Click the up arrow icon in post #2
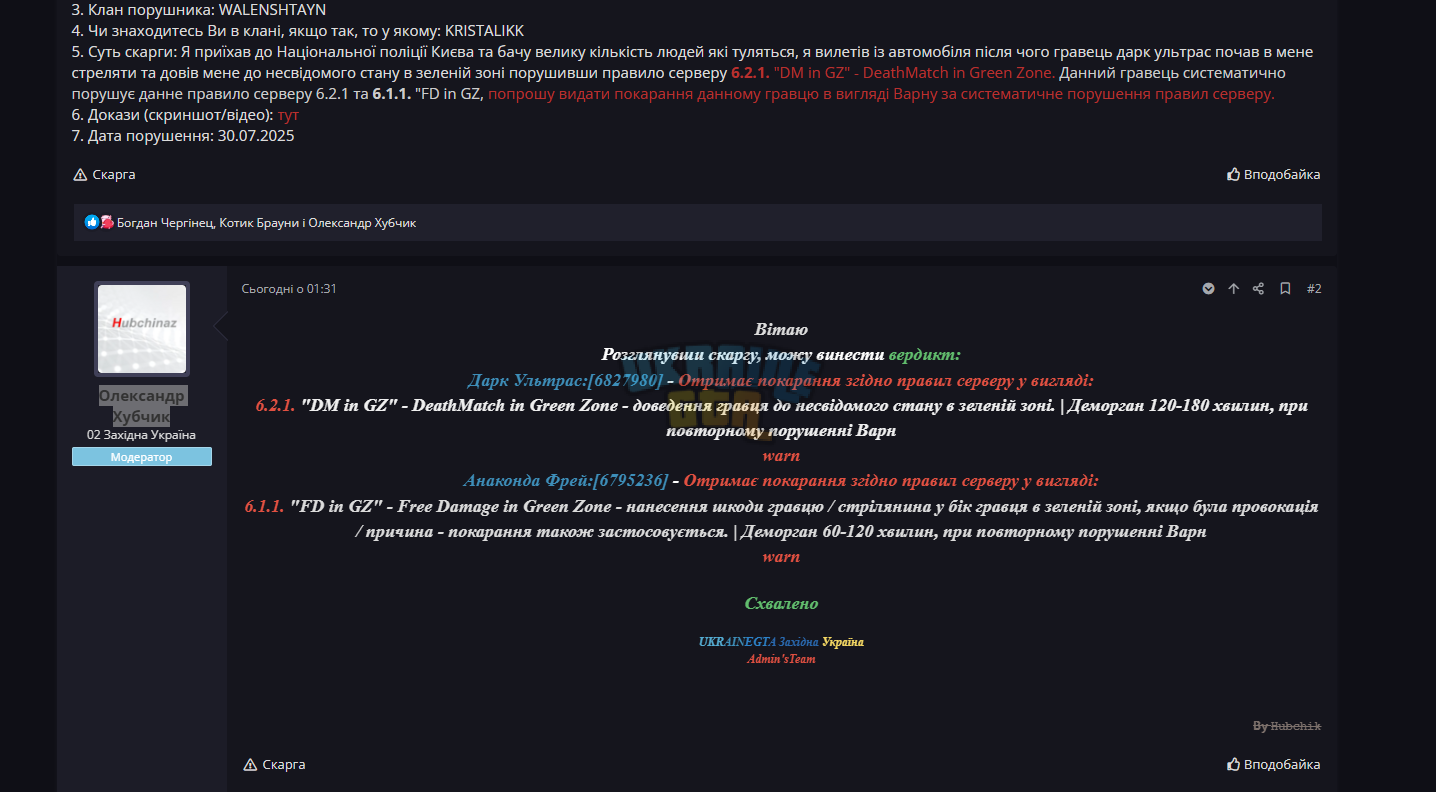The height and width of the screenshot is (792, 1436). click(1233, 289)
